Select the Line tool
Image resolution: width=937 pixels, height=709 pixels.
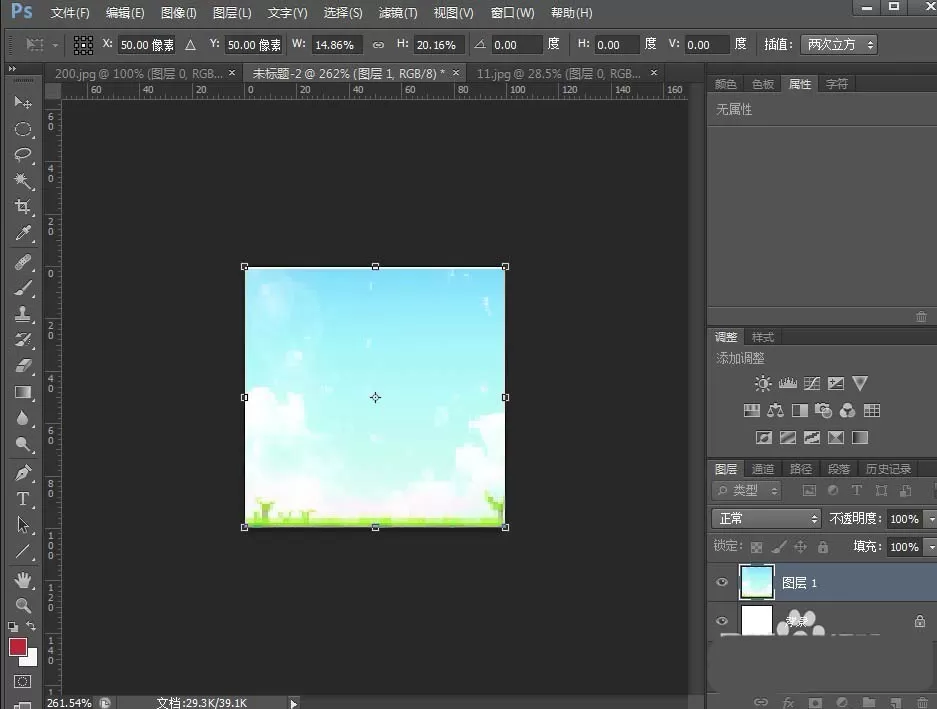23,551
